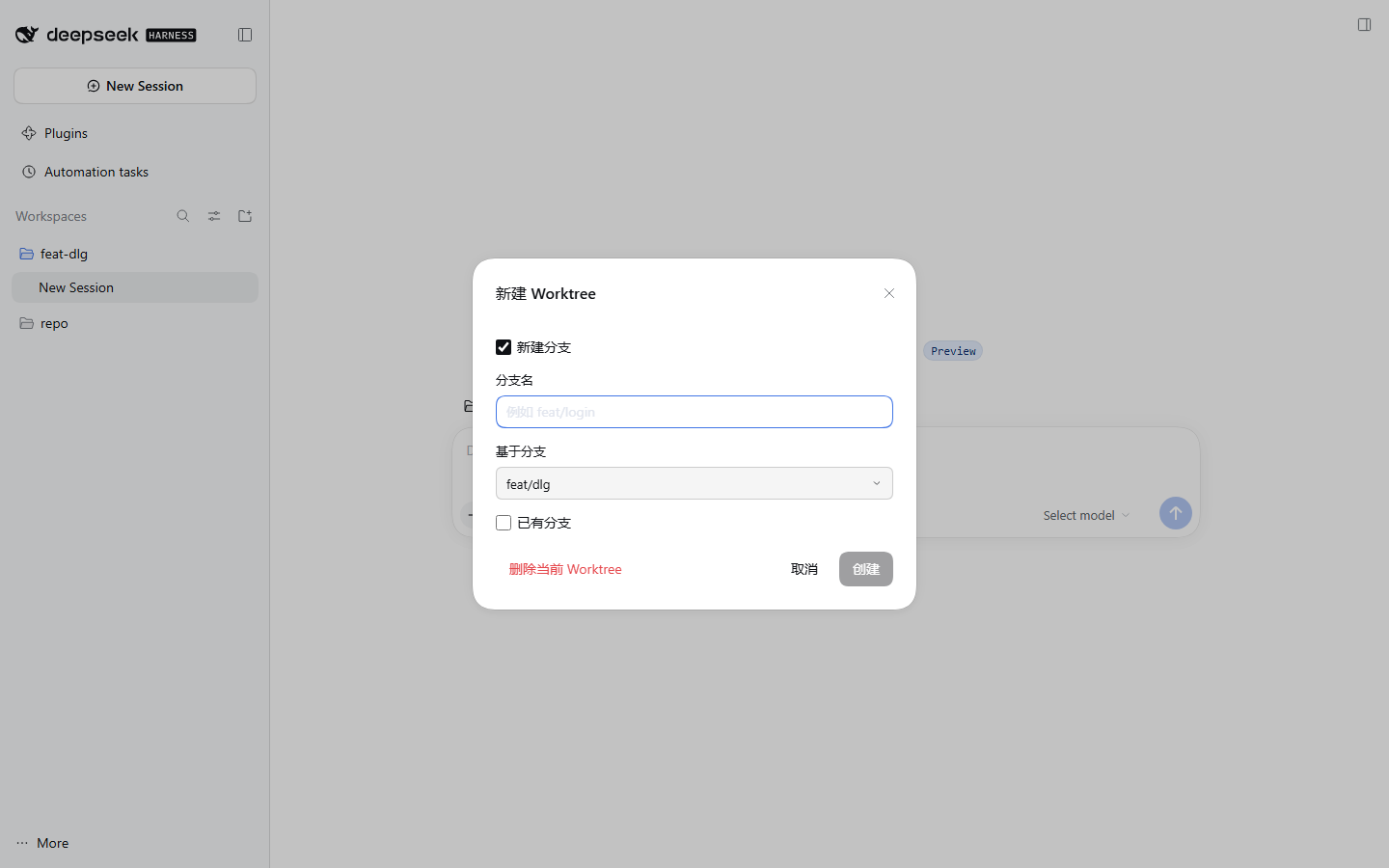Toggle the right side panel icon
The image size is (1389, 868).
coord(1364,24)
